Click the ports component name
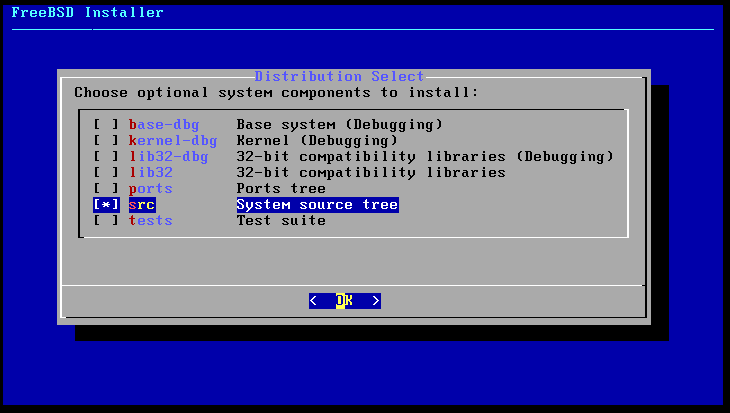 tap(150, 189)
